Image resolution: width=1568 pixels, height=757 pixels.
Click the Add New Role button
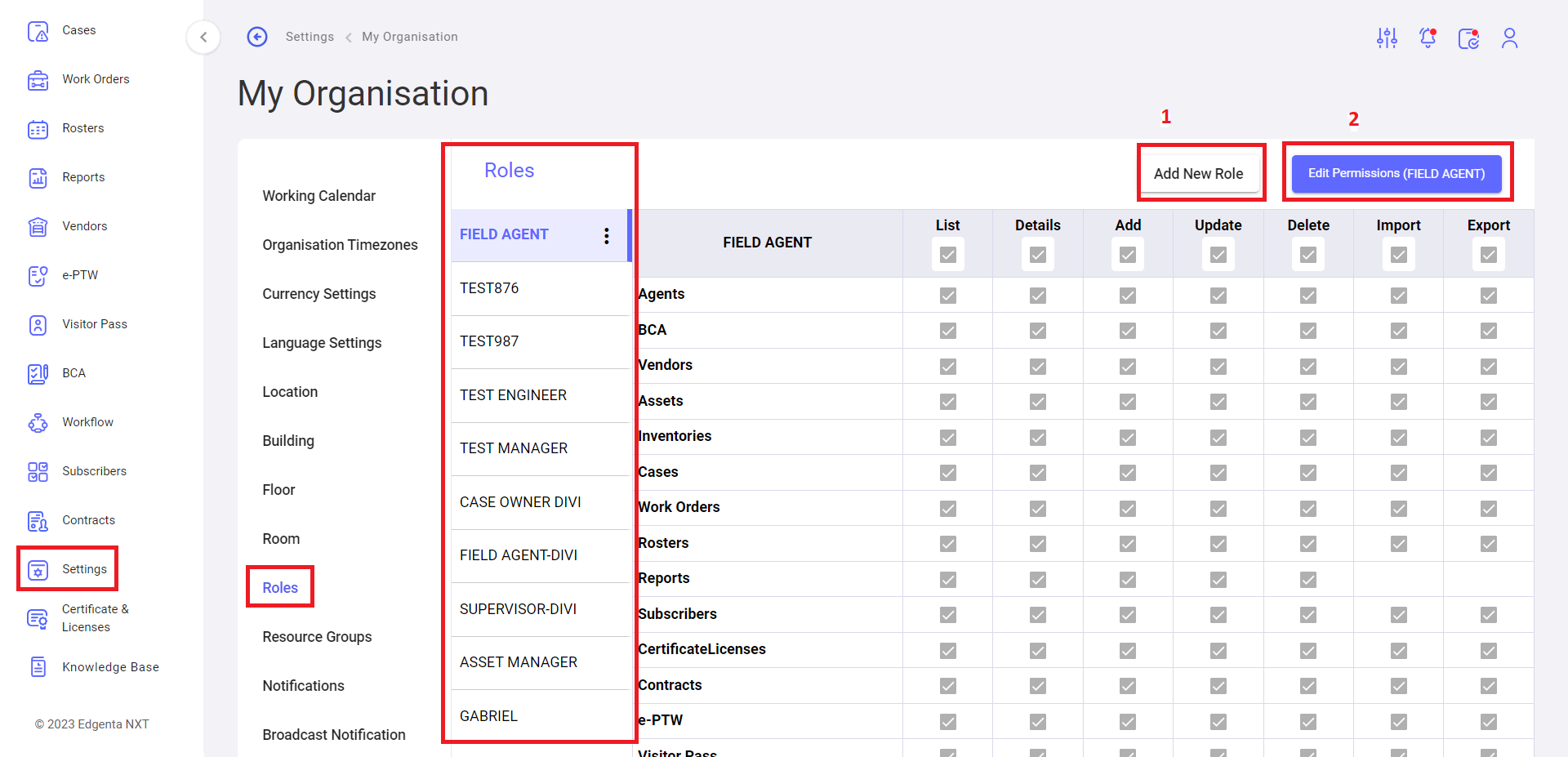(x=1198, y=173)
